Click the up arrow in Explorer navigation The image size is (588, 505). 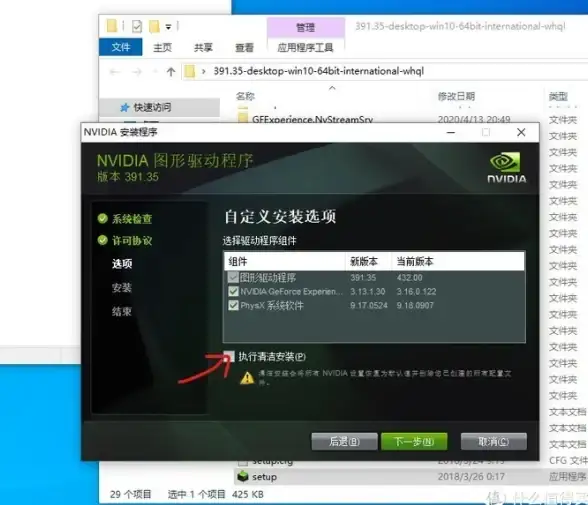tap(171, 72)
